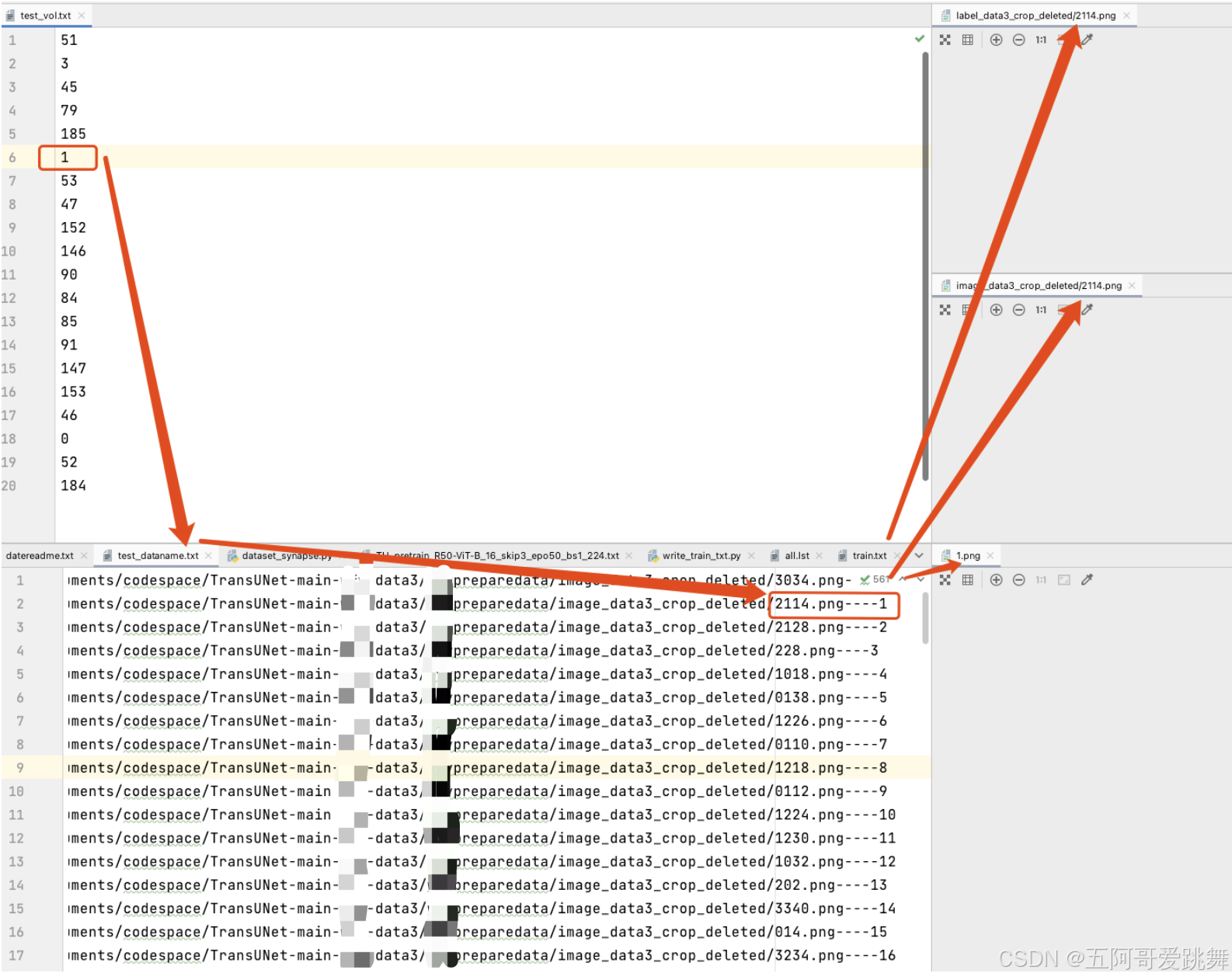Close the 1.png tab
This screenshot has width=1232, height=980.
990,556
